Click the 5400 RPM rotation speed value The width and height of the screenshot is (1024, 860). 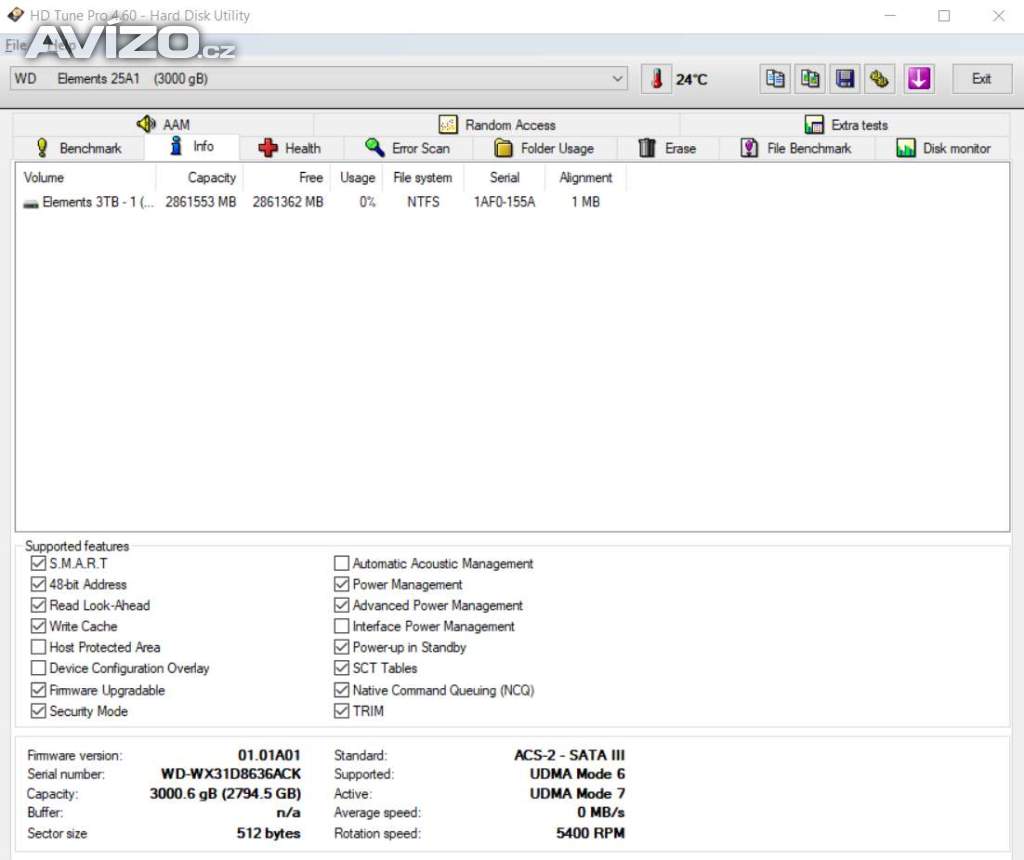[x=590, y=833]
